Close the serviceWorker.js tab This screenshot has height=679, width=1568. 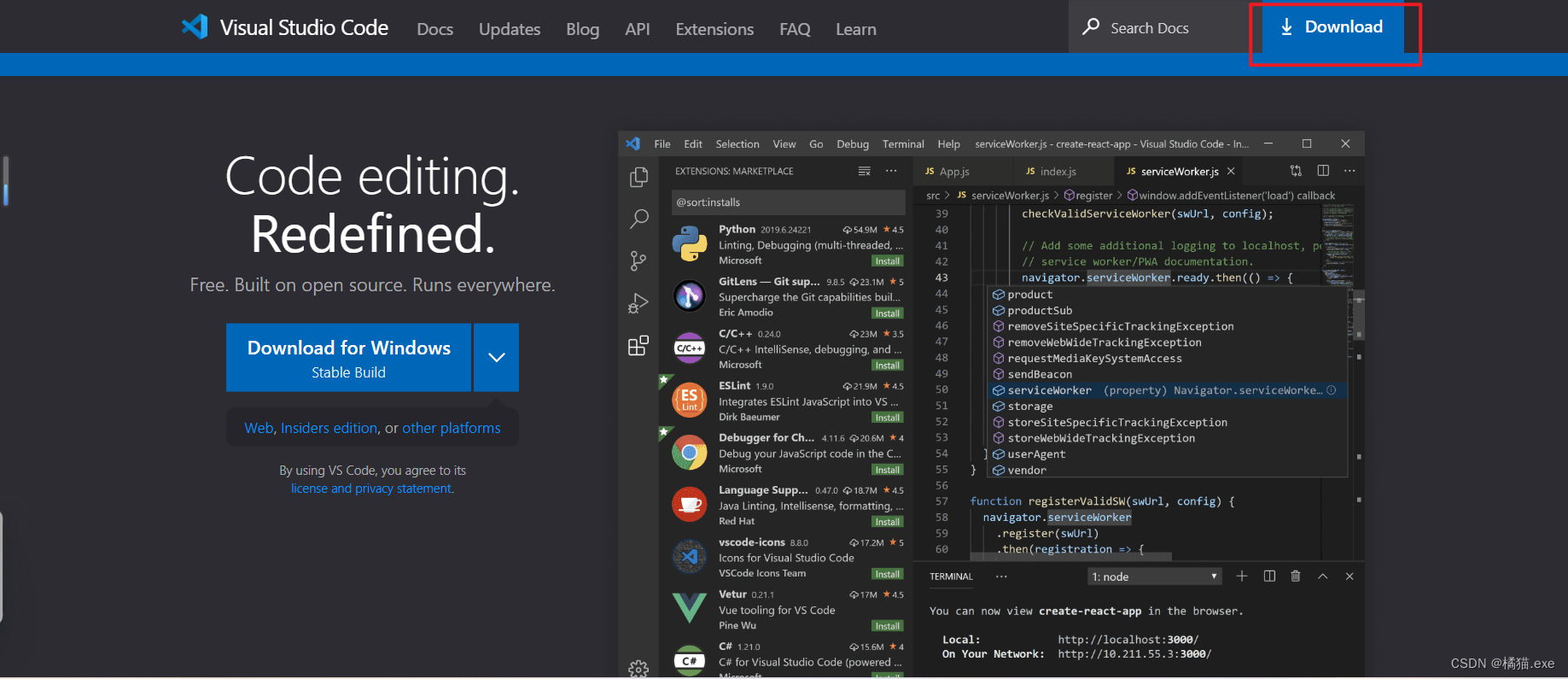(1231, 171)
